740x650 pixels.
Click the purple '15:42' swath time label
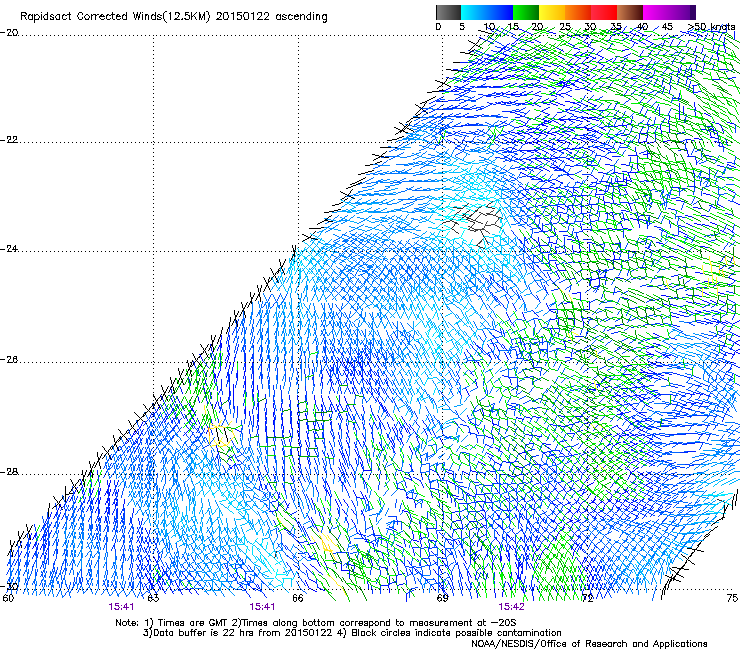(x=511, y=607)
